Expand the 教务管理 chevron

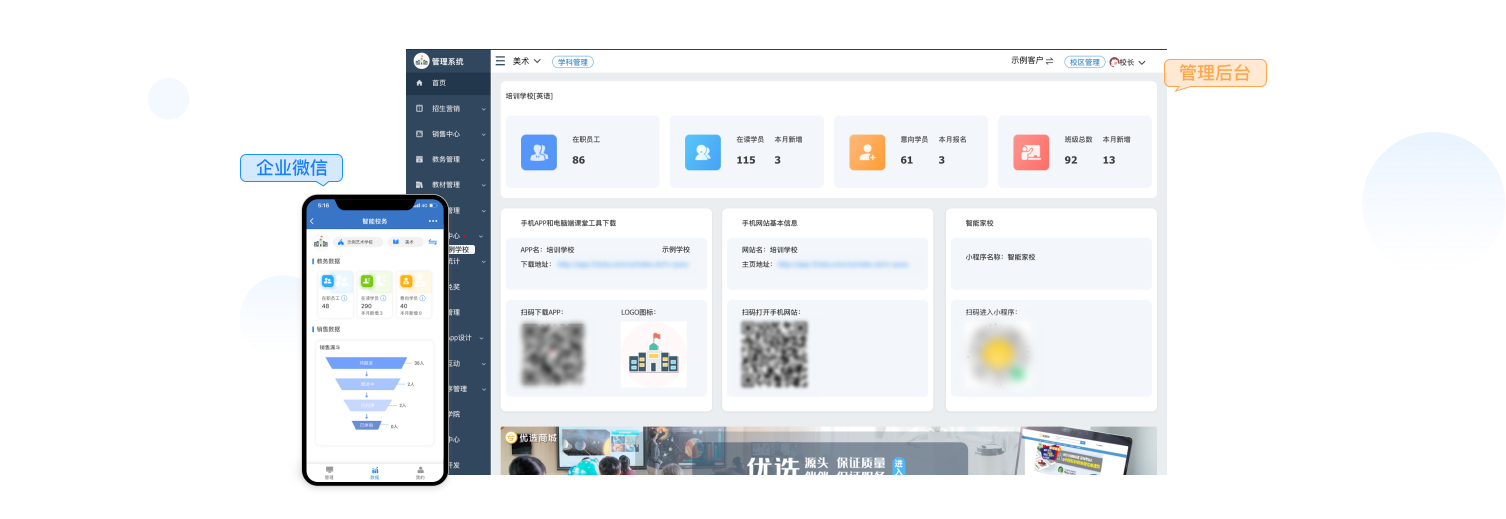[x=483, y=159]
